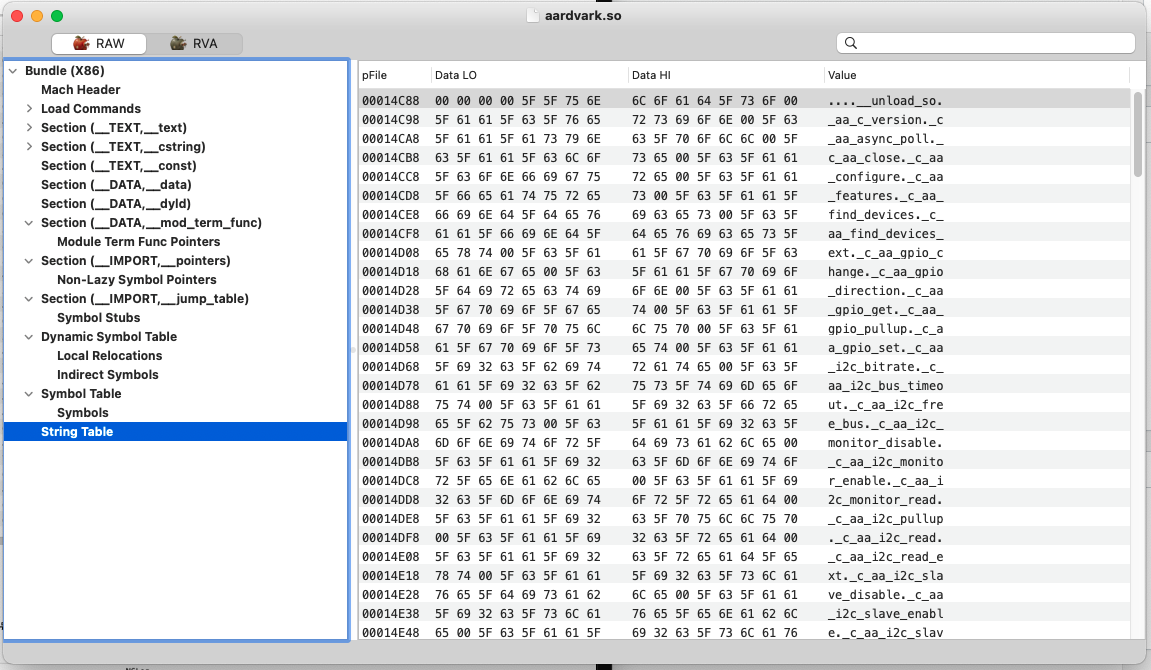Viewport: 1151px width, 670px height.
Task: Select row at address 00014CF8
Action: pyautogui.click(x=744, y=234)
